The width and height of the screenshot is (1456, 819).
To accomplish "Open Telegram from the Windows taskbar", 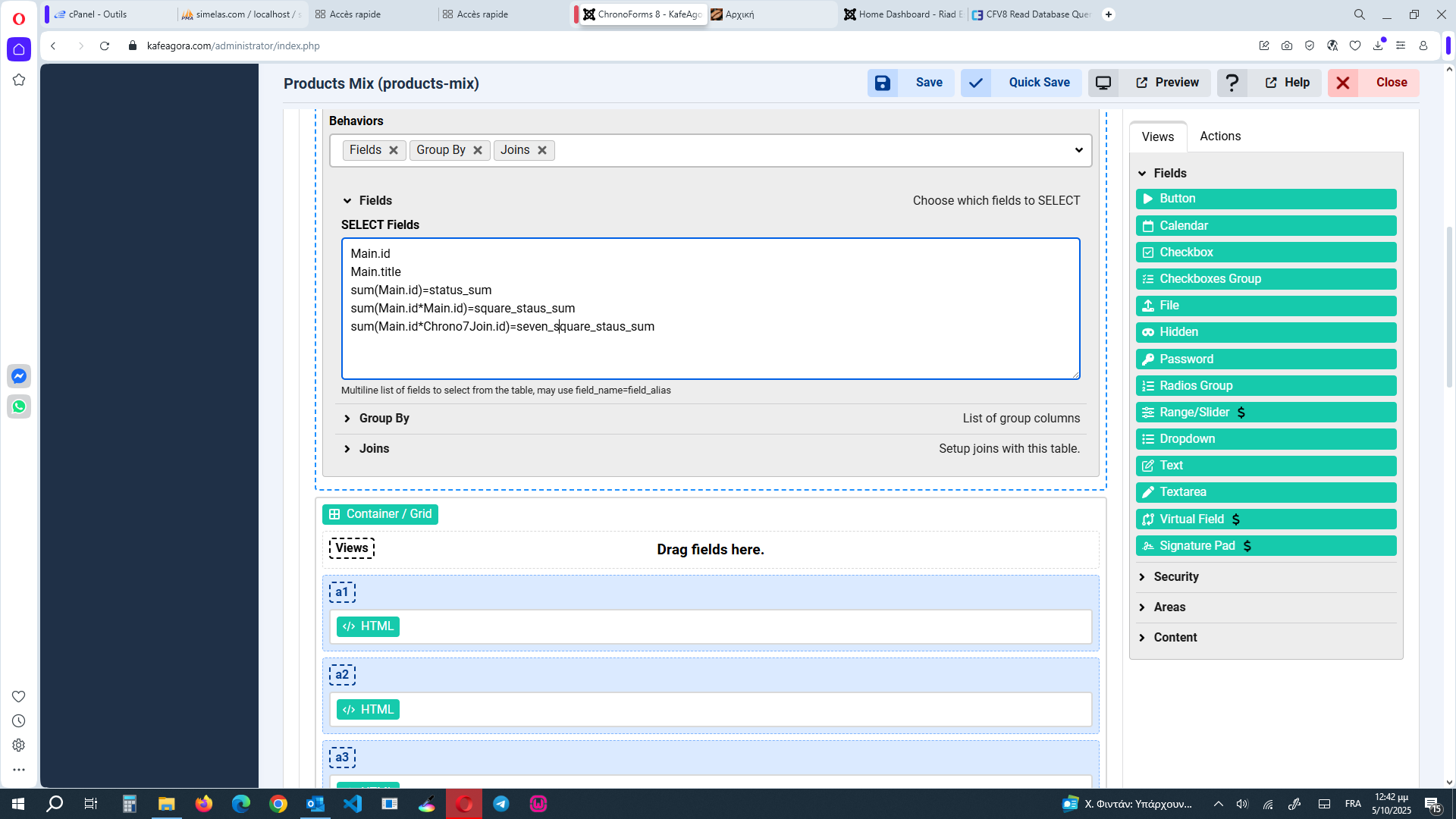I will coord(501,803).
